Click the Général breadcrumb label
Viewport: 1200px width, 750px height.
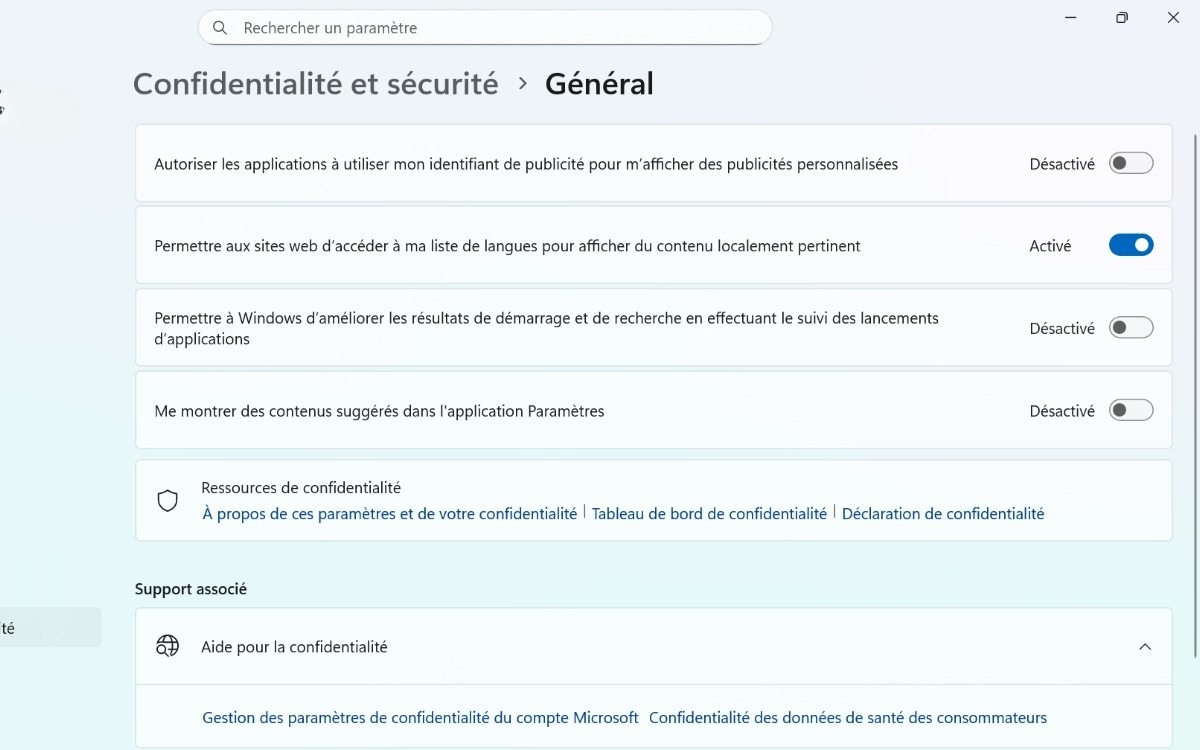[599, 84]
